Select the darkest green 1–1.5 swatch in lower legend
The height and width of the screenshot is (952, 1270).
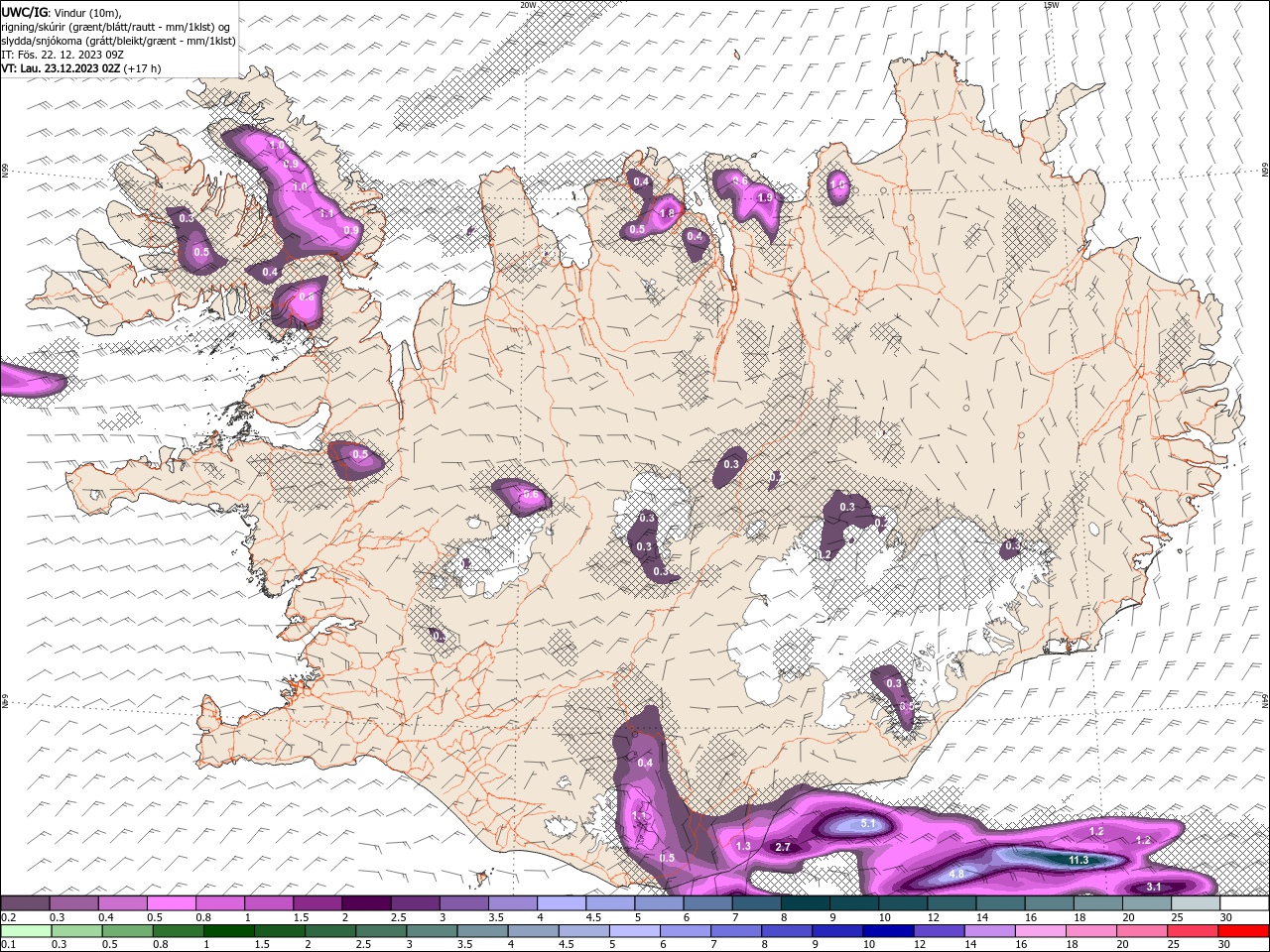pyautogui.click(x=229, y=931)
